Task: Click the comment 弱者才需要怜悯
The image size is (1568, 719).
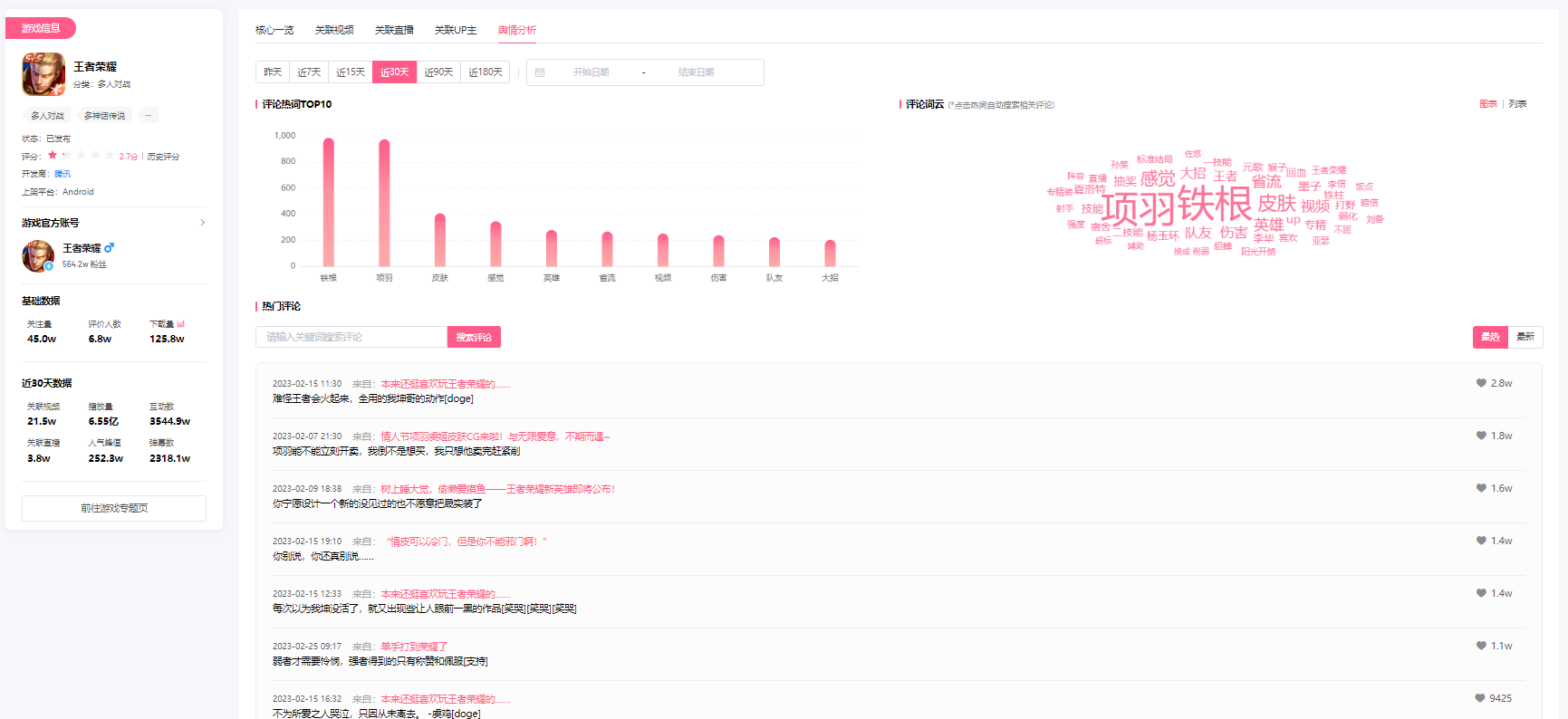Action: pos(380,661)
